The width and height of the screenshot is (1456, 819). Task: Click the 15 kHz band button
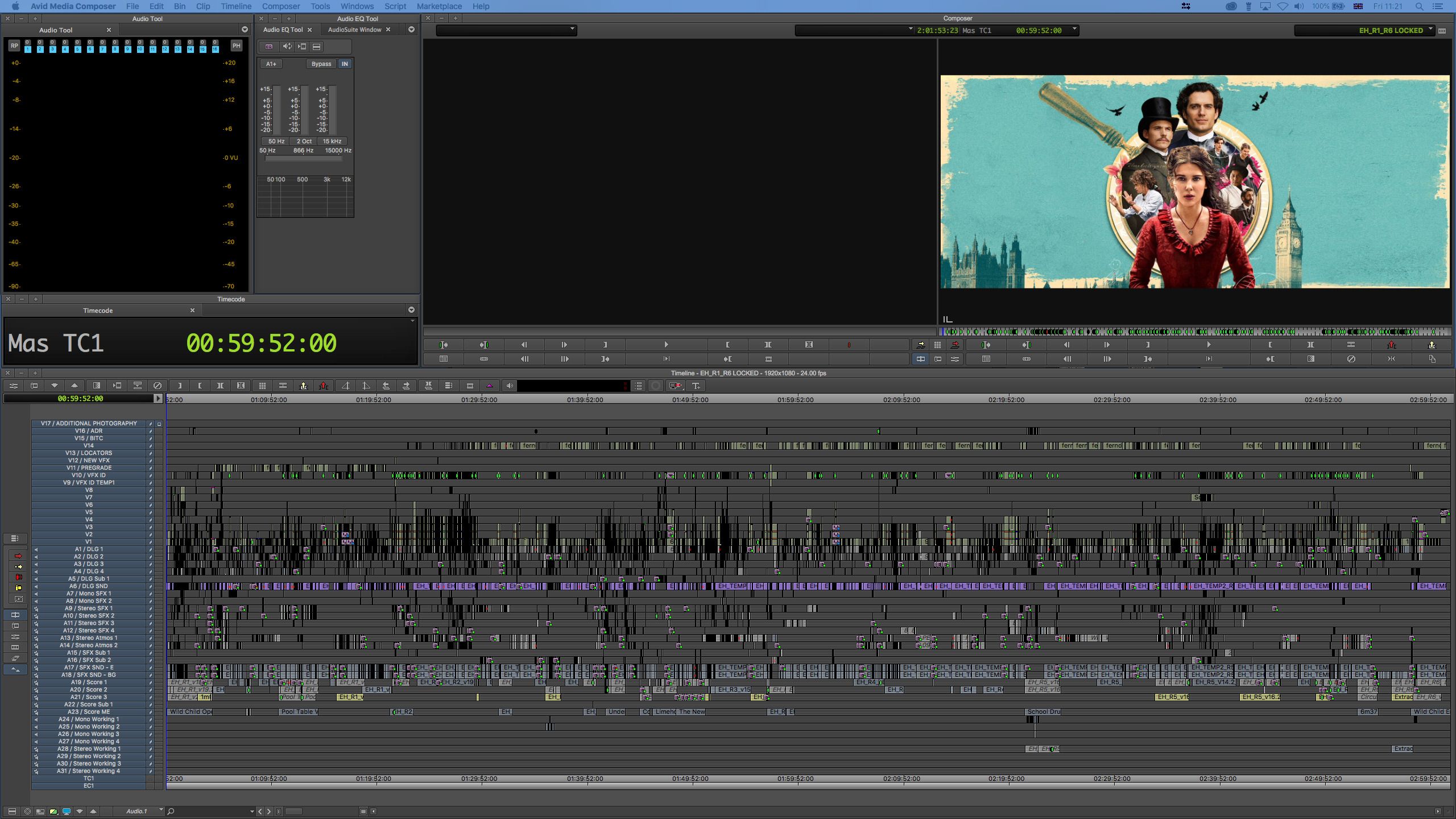click(332, 141)
